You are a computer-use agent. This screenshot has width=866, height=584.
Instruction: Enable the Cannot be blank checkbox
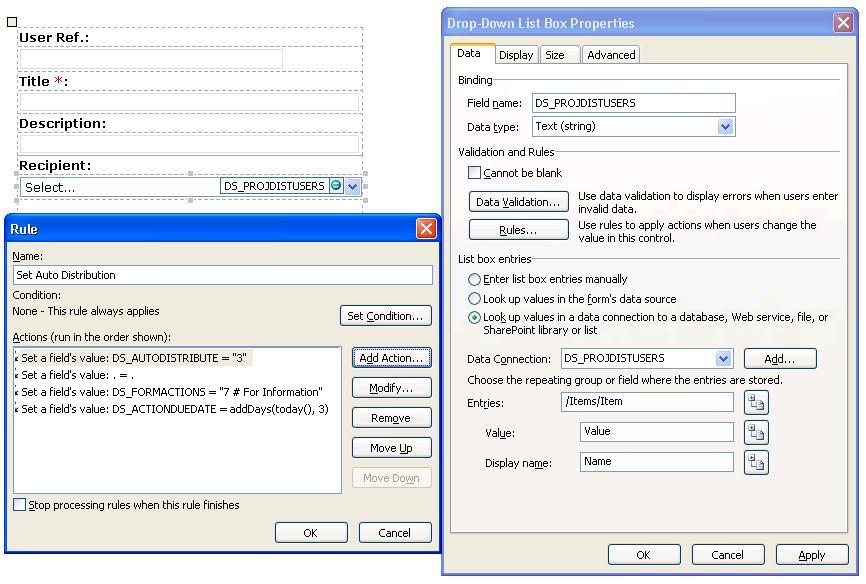click(x=475, y=173)
